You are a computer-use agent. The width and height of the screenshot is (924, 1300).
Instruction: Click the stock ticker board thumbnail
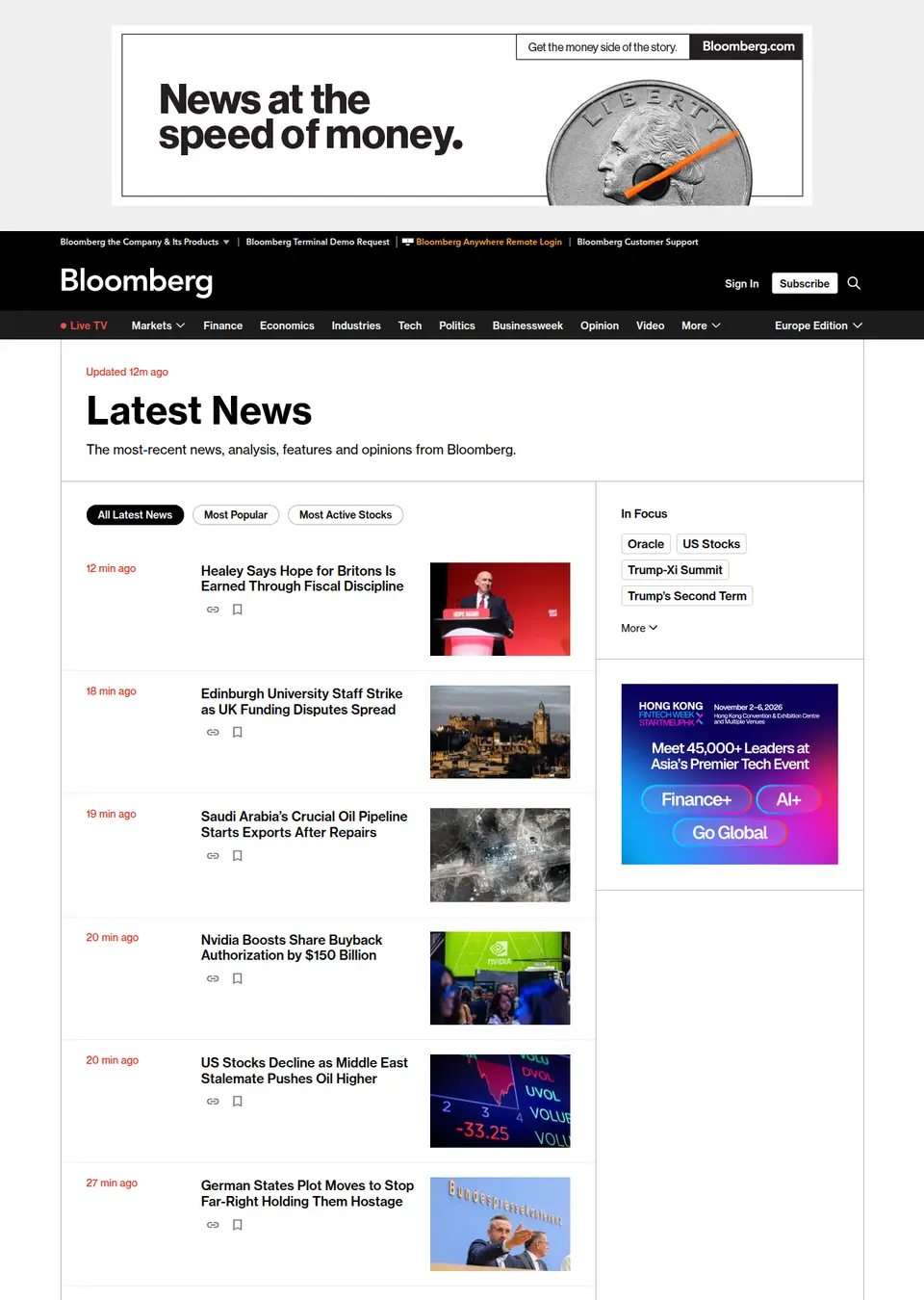tap(500, 1101)
